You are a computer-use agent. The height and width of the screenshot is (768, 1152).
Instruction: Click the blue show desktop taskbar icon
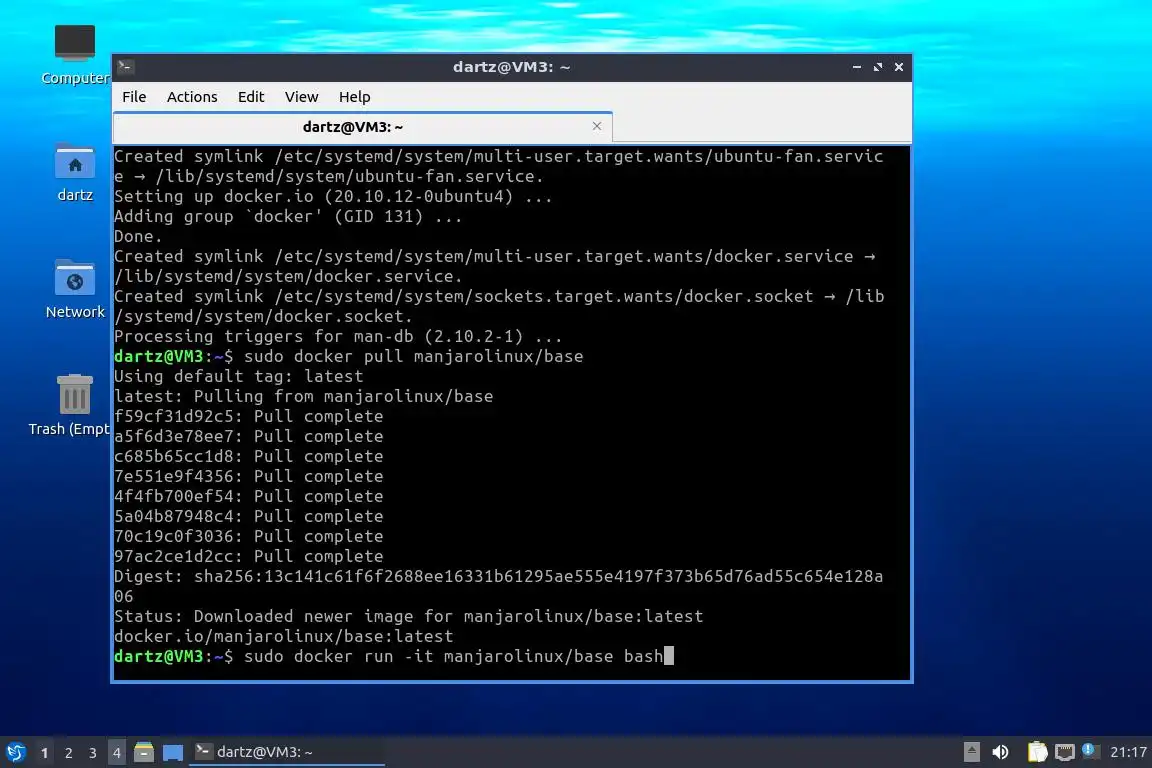(x=173, y=753)
